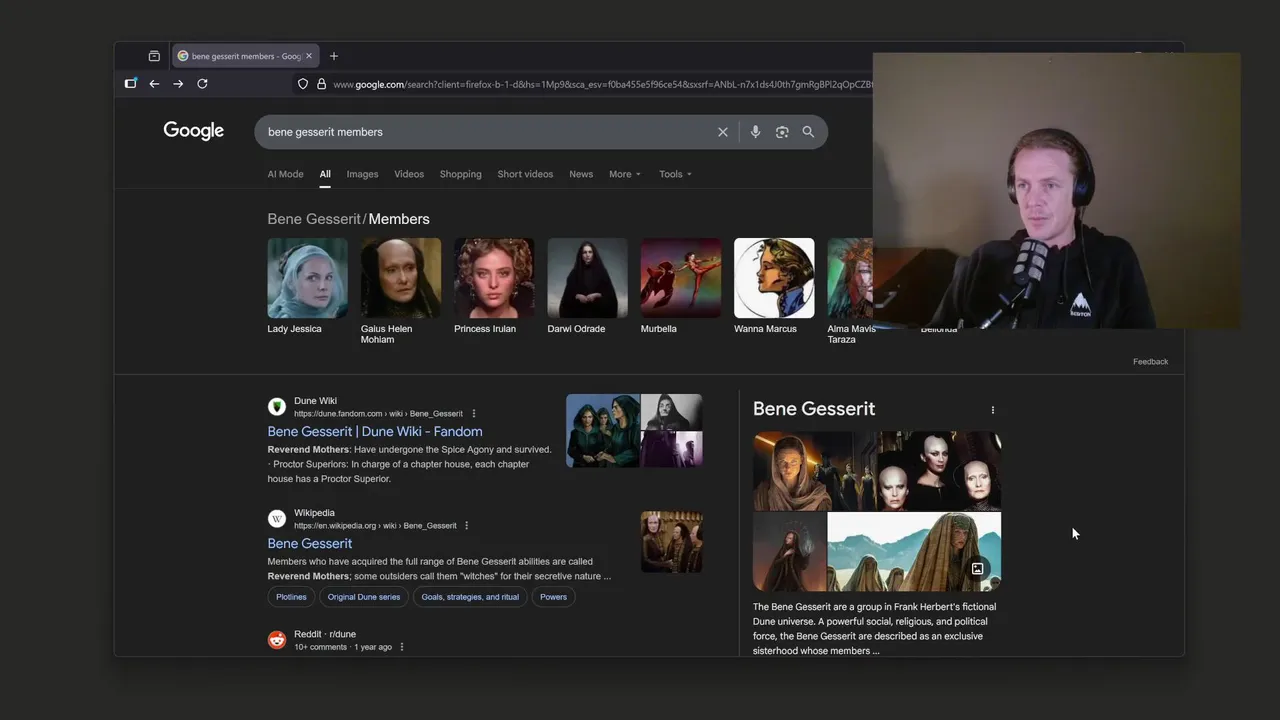Open Dune Wiki result thumbnail image

point(634,431)
